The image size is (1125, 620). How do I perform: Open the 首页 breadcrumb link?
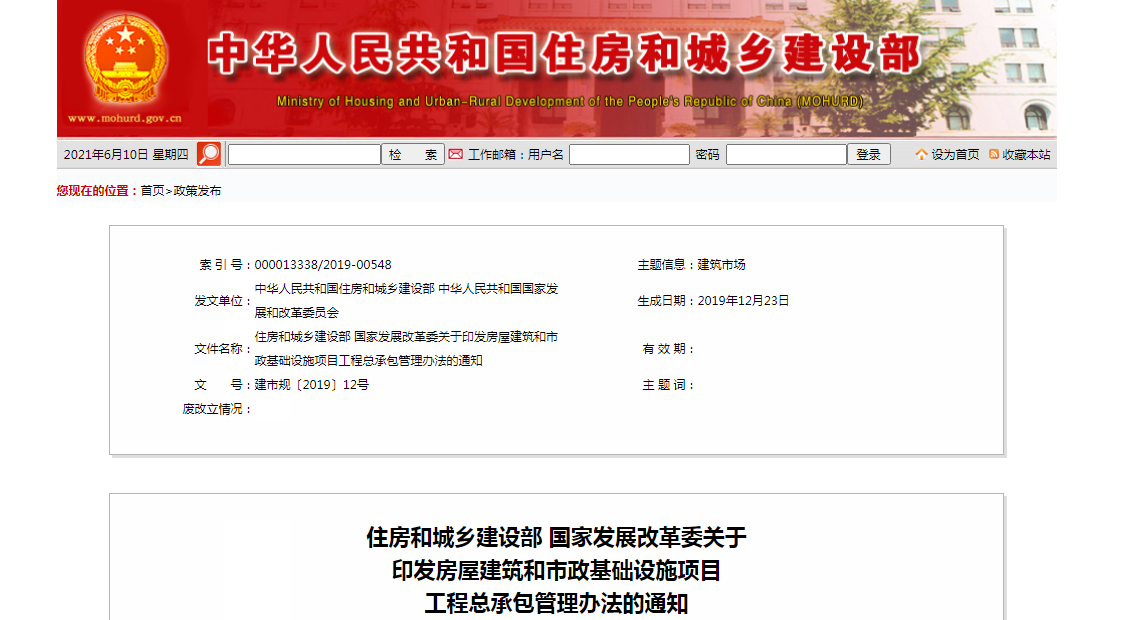click(x=152, y=191)
